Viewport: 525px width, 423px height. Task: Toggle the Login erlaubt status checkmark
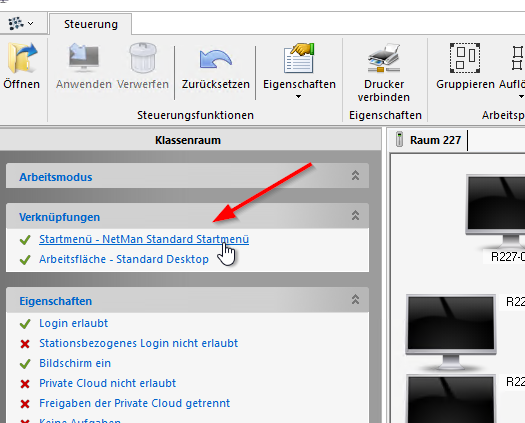(25, 324)
